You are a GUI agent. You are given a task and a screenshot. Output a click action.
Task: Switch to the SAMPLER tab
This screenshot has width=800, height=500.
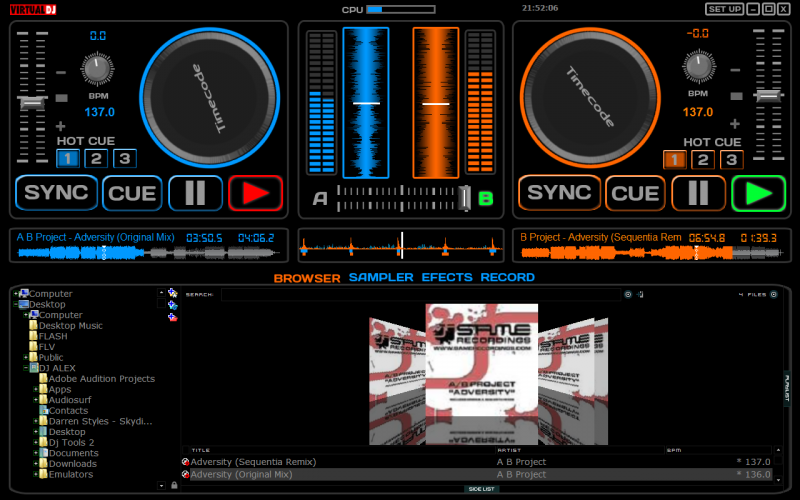tap(380, 278)
